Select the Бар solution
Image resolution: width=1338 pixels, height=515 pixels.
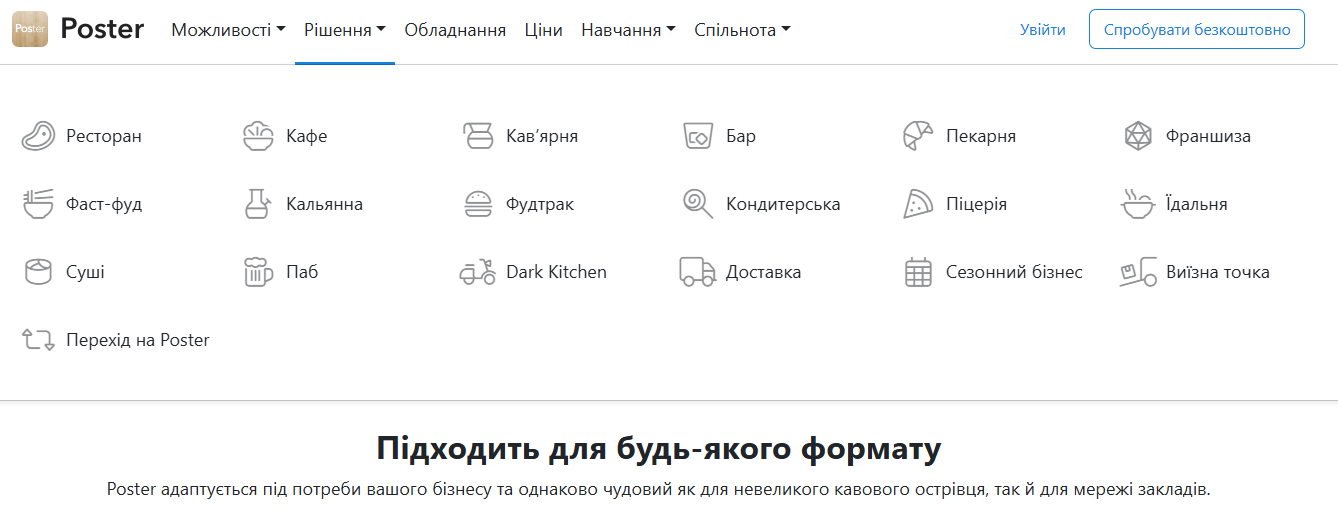point(741,136)
